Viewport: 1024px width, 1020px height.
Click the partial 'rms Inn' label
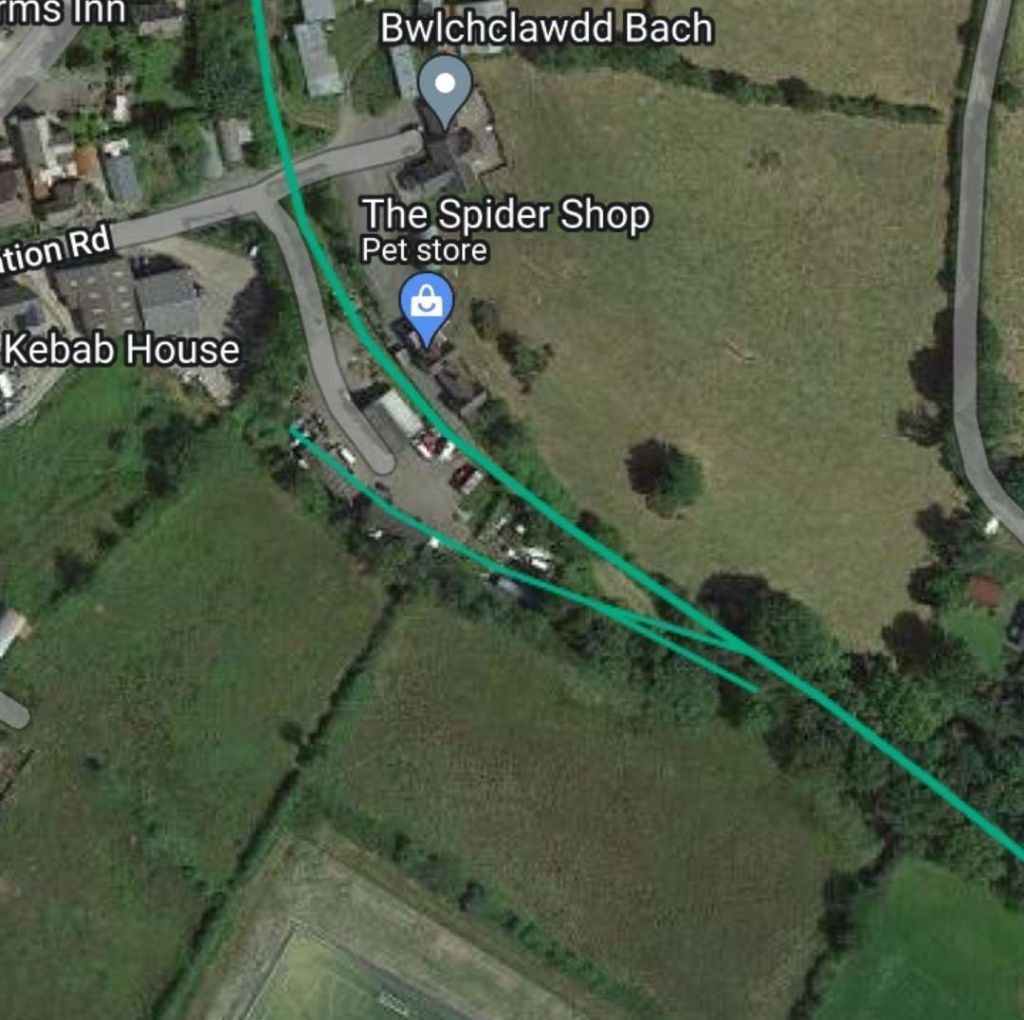[x=63, y=12]
